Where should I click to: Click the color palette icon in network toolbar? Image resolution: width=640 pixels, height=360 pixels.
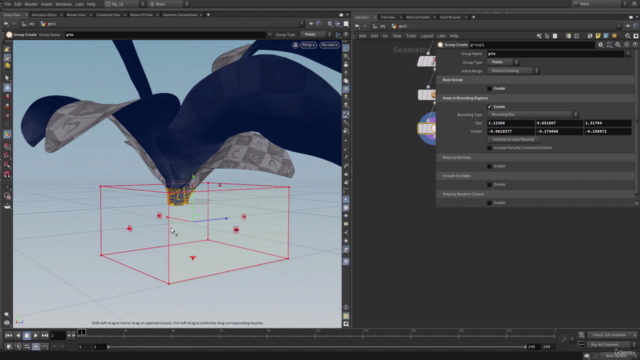pos(568,36)
